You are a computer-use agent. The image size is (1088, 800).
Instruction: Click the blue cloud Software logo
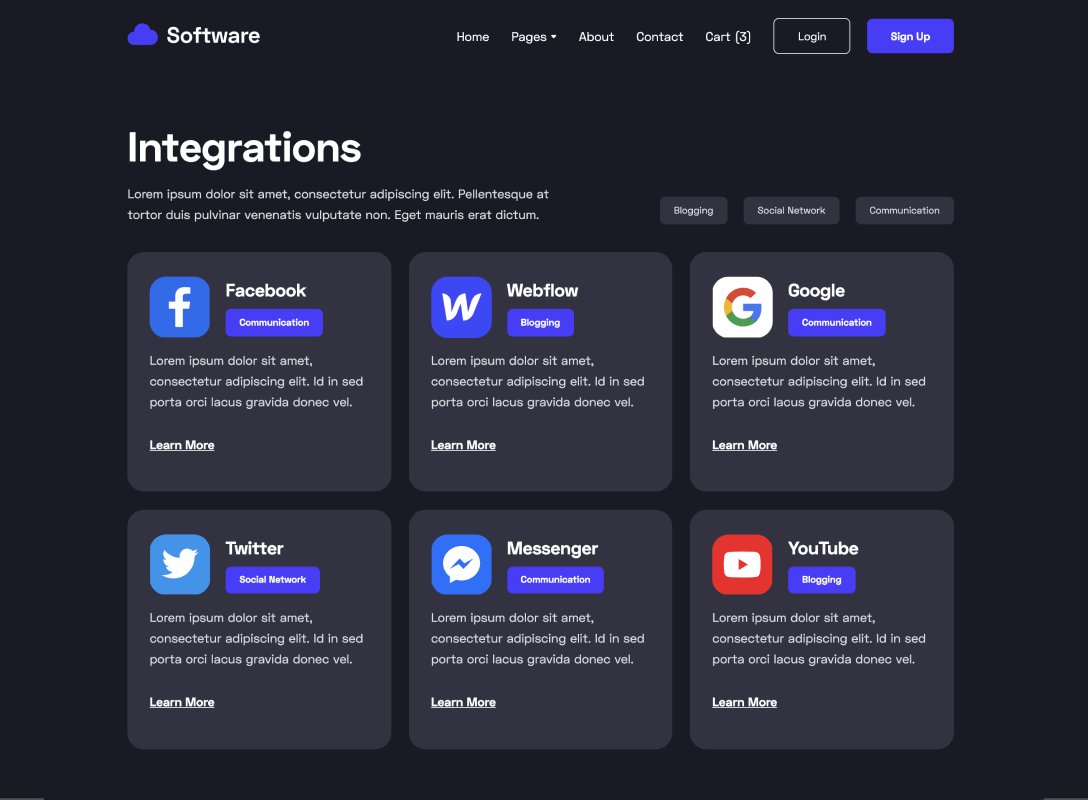142,33
